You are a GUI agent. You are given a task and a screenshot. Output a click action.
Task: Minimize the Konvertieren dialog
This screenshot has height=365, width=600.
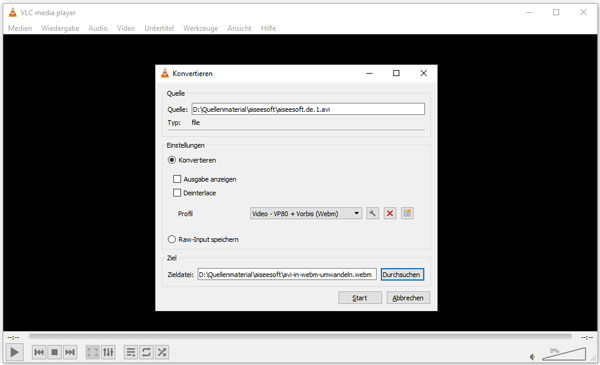click(x=369, y=73)
